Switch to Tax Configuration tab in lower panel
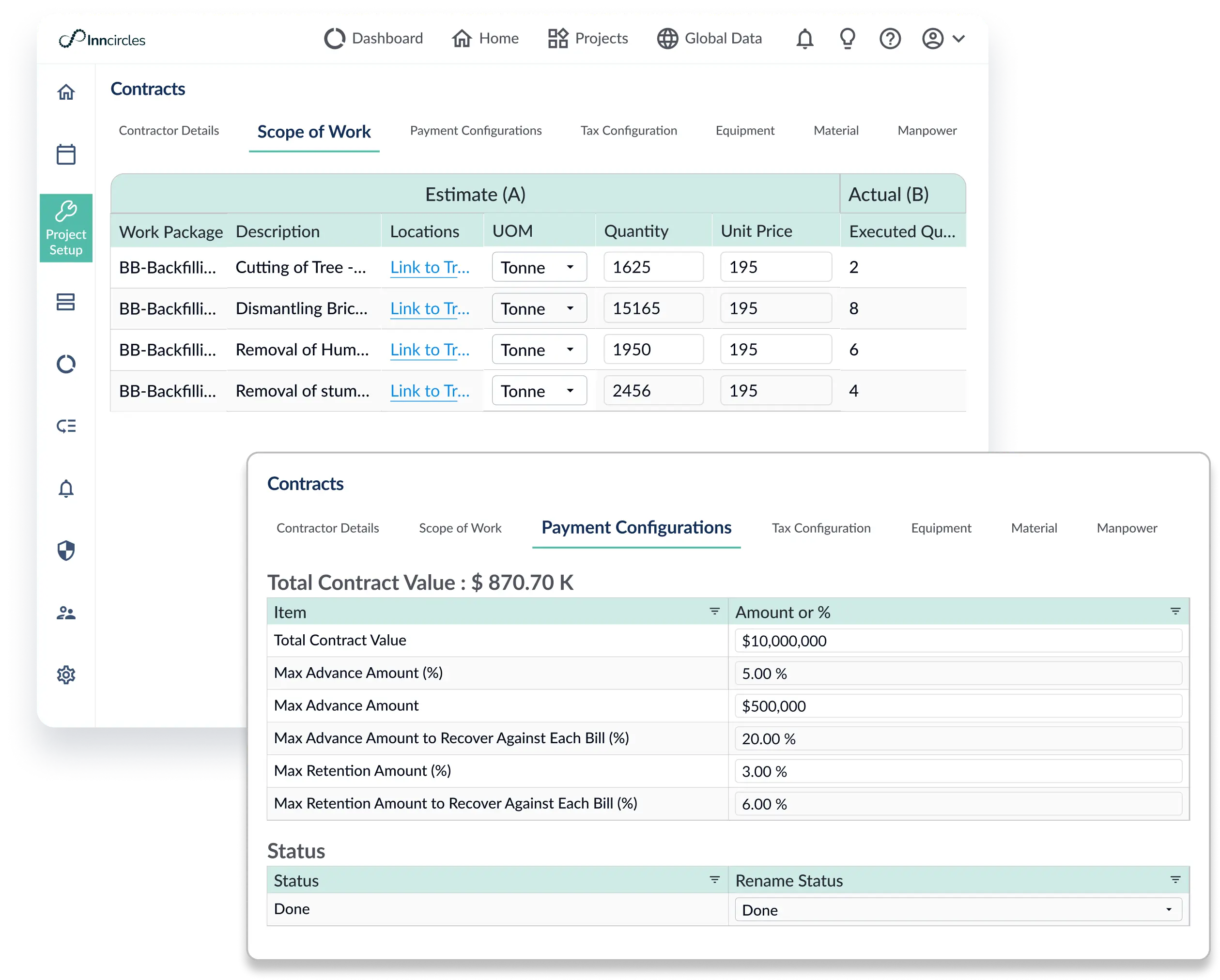 (820, 528)
